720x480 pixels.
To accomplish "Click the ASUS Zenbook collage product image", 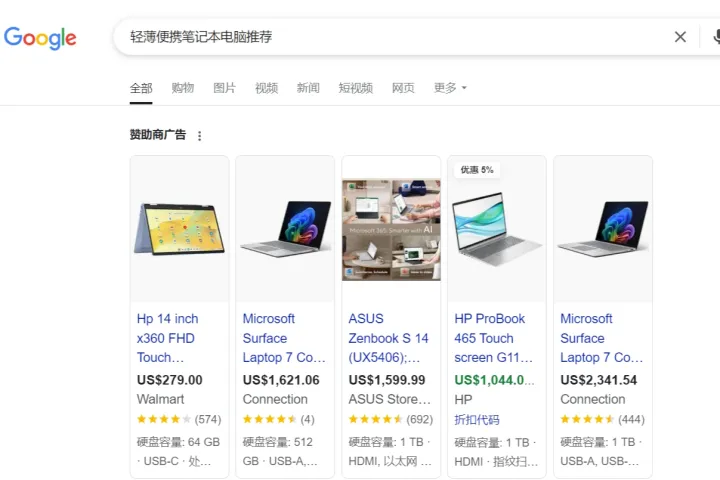I will point(391,230).
